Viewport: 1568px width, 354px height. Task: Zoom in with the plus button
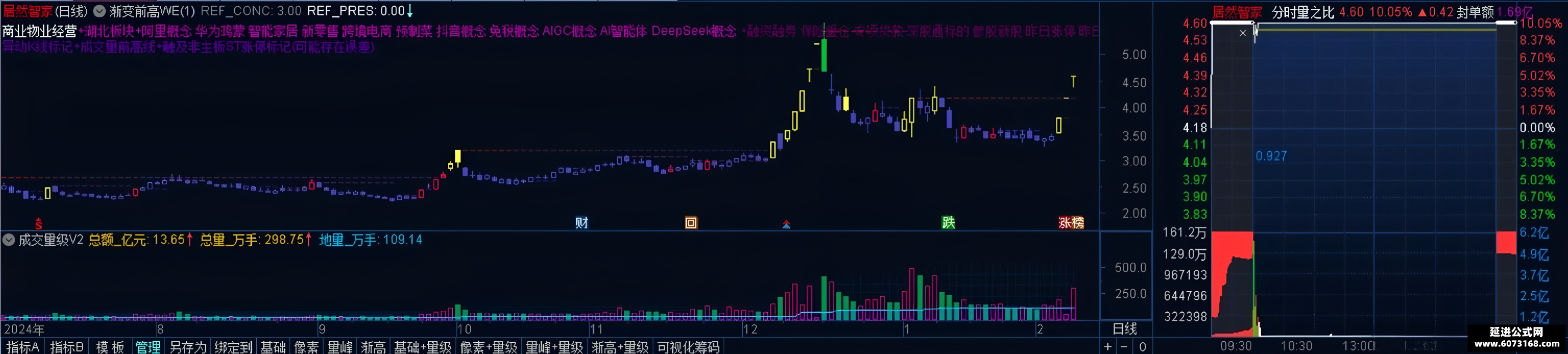[x=1108, y=347]
